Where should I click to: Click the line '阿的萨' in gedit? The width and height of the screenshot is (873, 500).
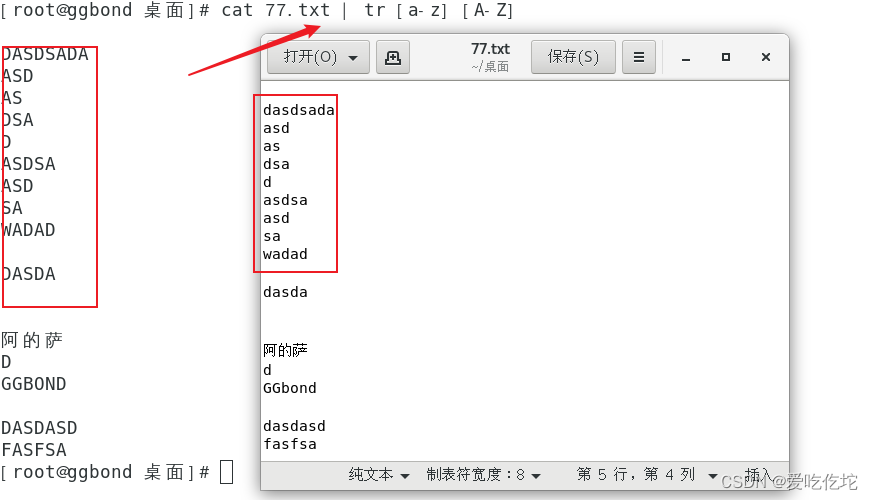coord(285,350)
